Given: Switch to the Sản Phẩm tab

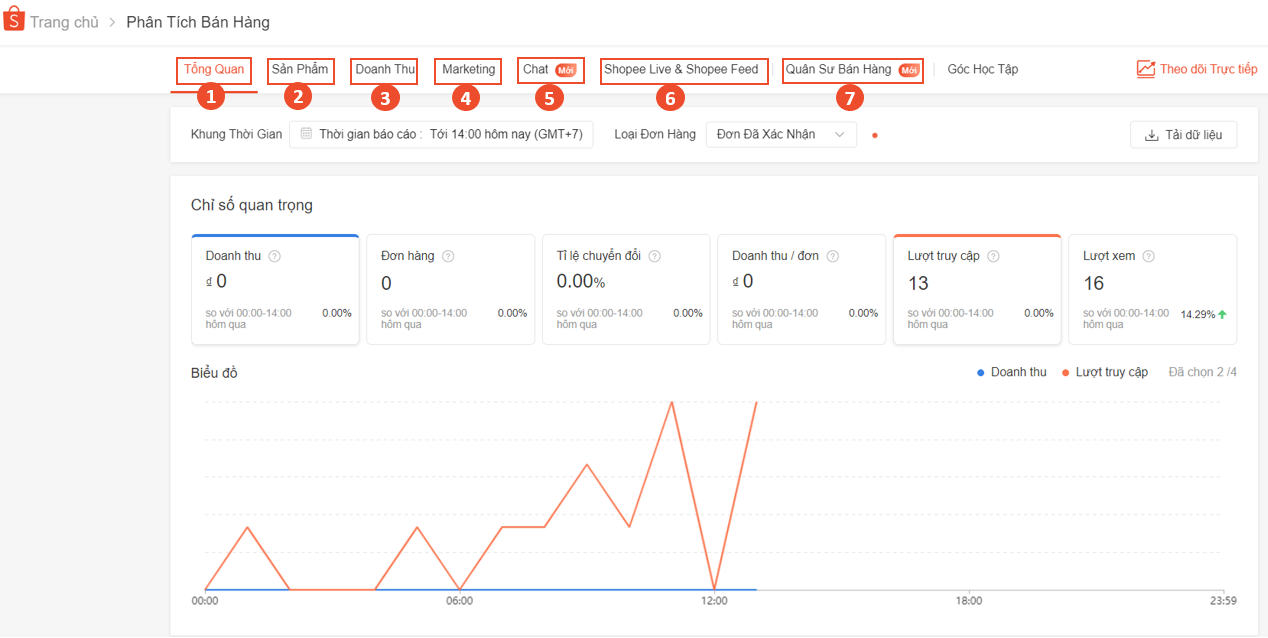Looking at the screenshot, I should pos(299,69).
